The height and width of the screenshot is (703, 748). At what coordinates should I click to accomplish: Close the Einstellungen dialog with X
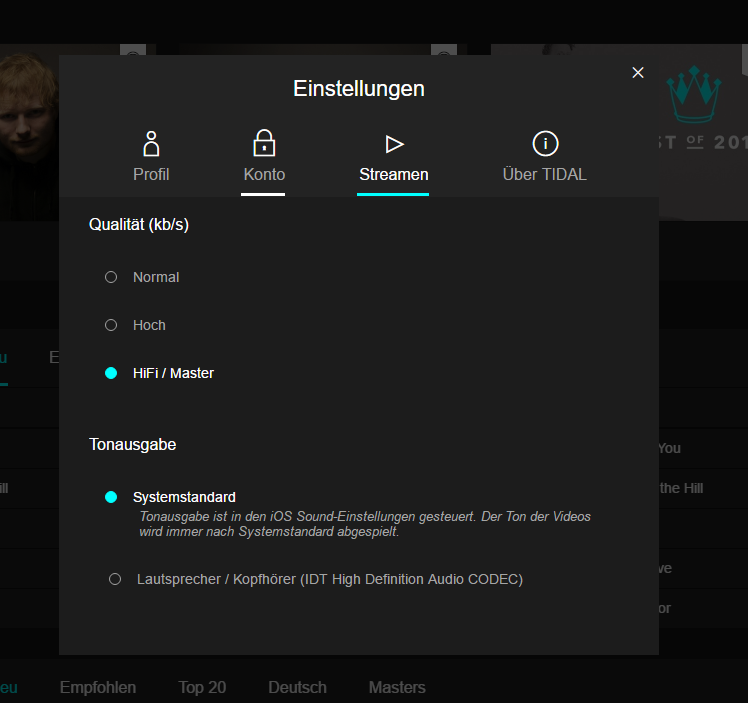click(638, 72)
